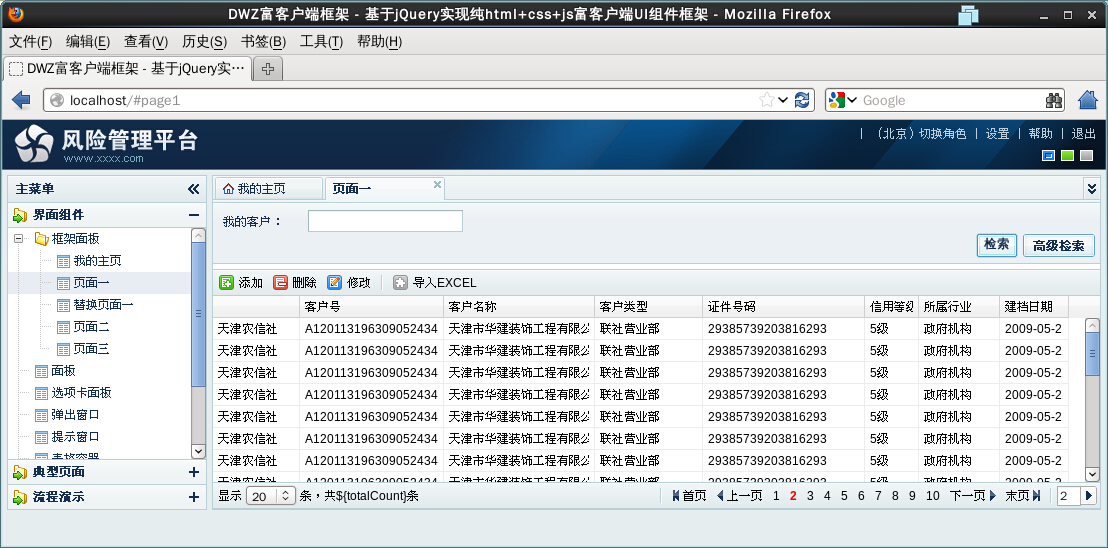The image size is (1108, 548).
Task: Open the 工具 menu
Action: [x=321, y=42]
